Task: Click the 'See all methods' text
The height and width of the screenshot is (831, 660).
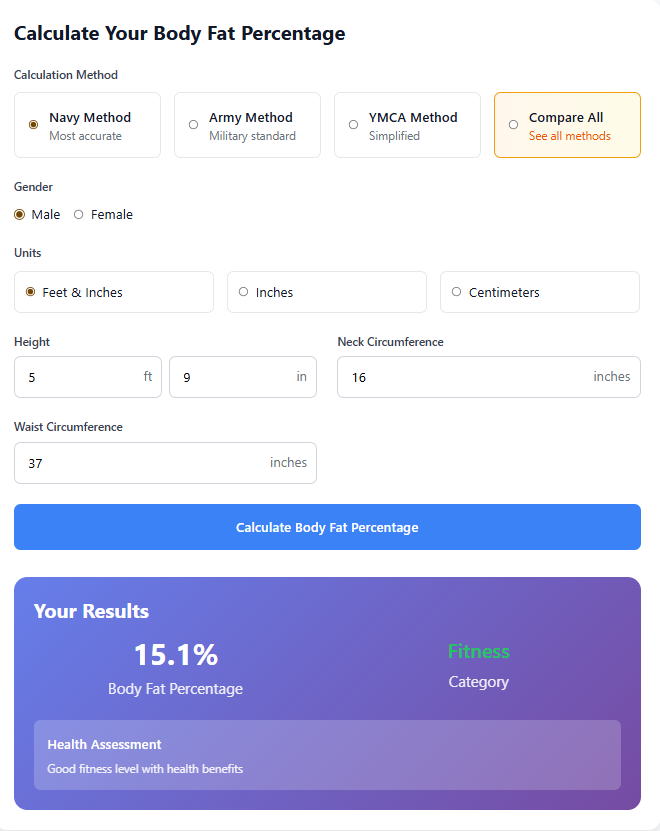Action: pyautogui.click(x=569, y=136)
